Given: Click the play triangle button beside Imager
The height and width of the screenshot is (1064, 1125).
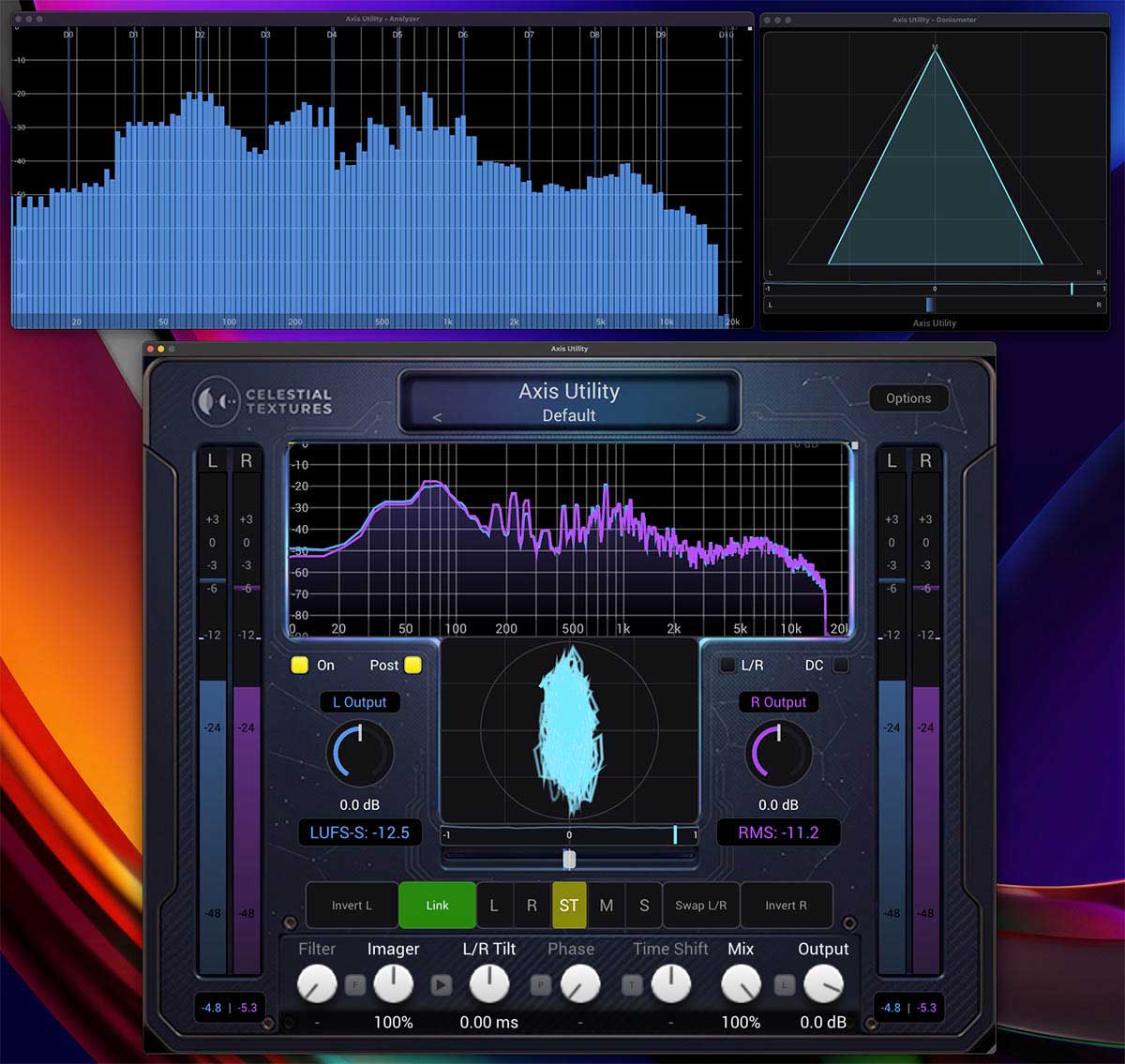Looking at the screenshot, I should [x=442, y=984].
